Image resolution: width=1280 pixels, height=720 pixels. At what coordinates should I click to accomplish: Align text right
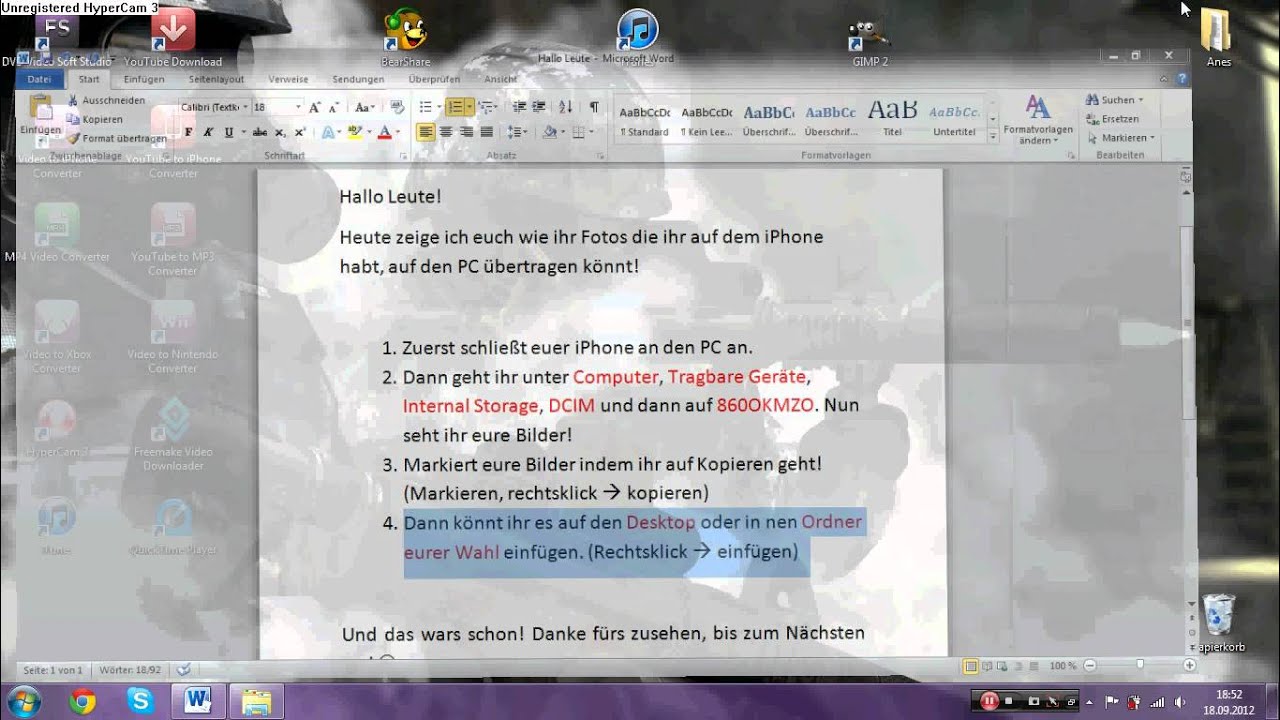click(466, 132)
